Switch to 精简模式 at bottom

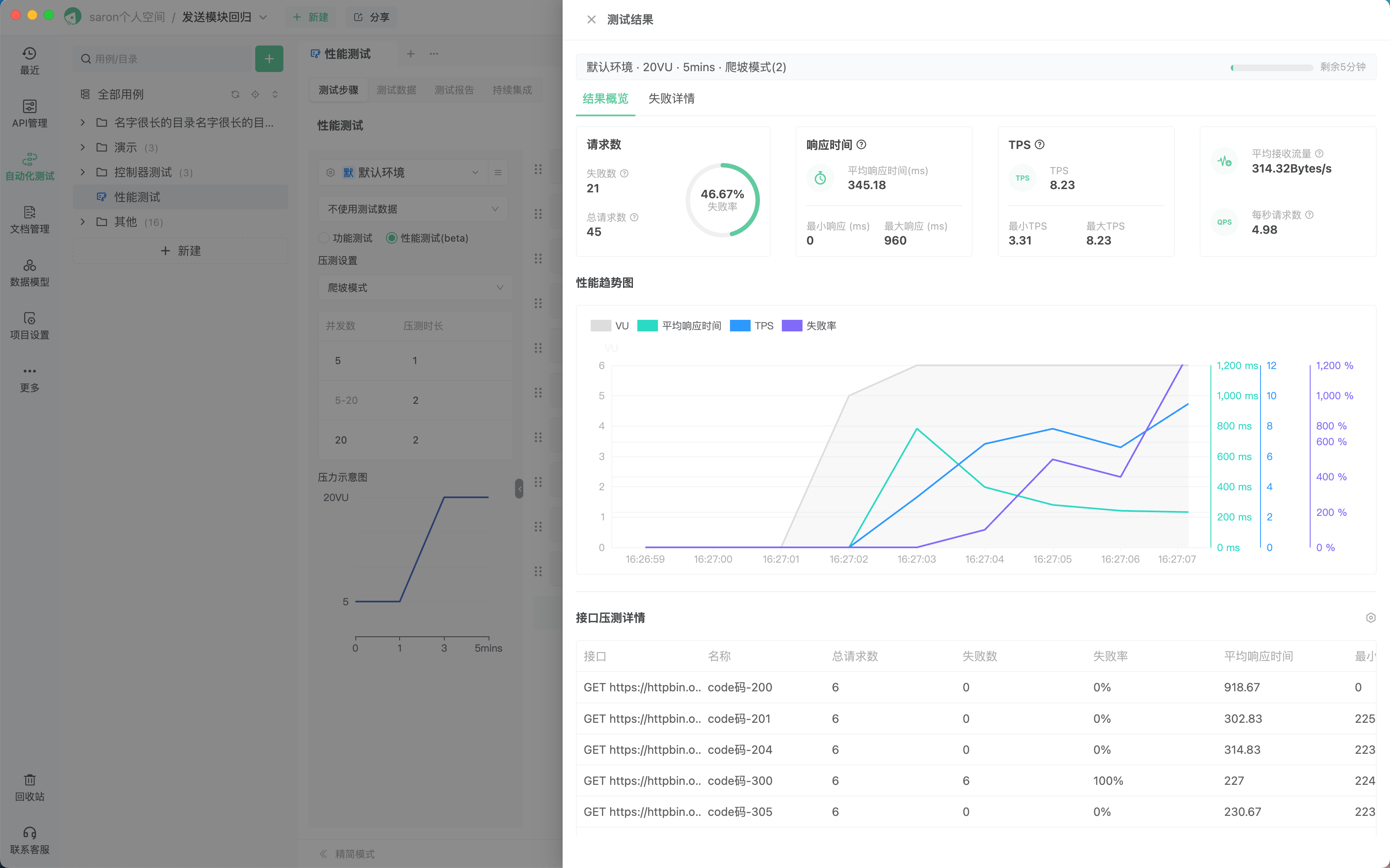tap(347, 854)
